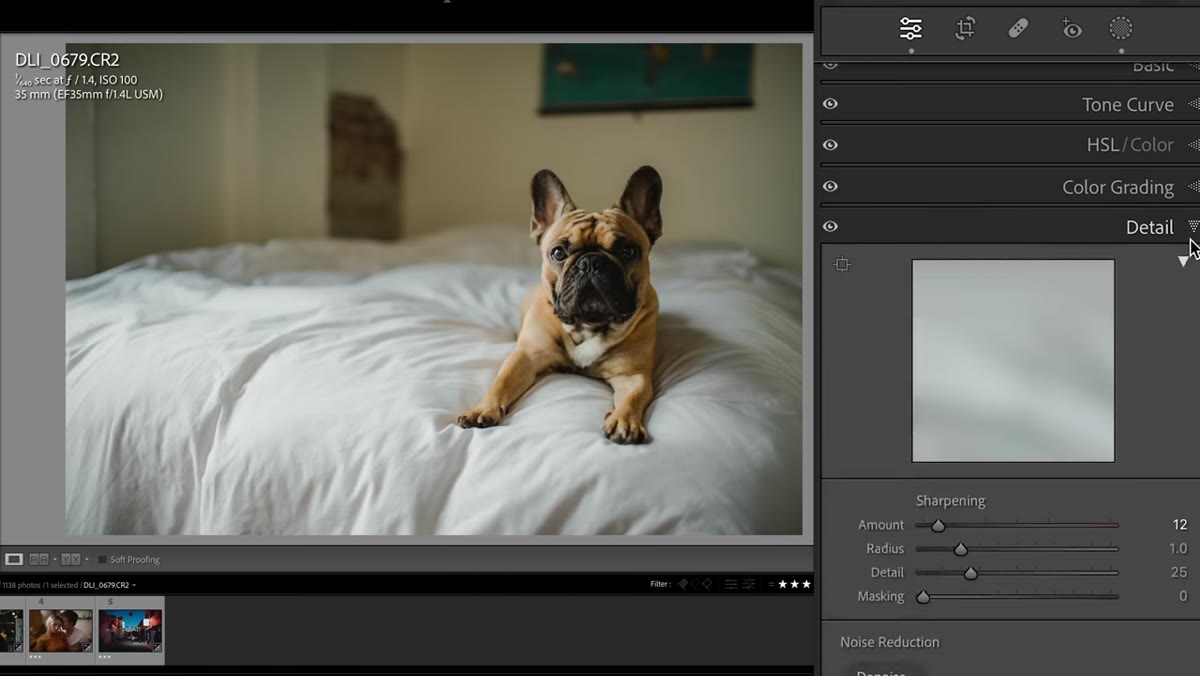Viewport: 1200px width, 676px height.
Task: Toggle Tone Curve panel visibility eye
Action: [830, 104]
